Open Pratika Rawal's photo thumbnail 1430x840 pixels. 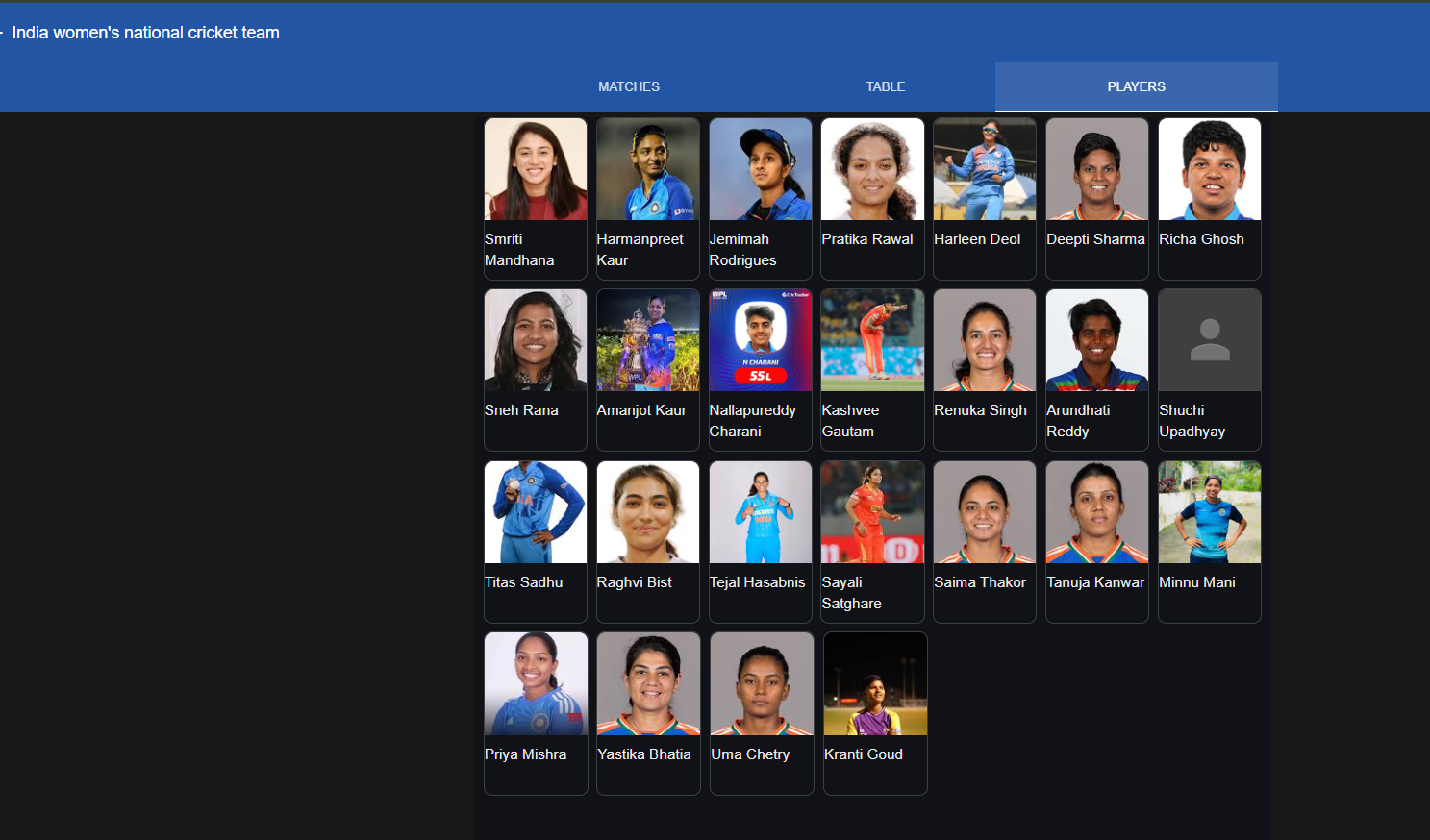(x=873, y=169)
